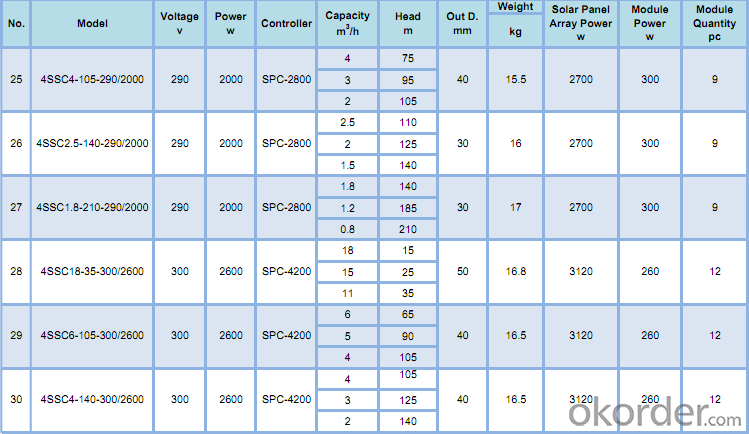The width and height of the screenshot is (749, 434).
Task: Click head value 75
Action: point(407,58)
